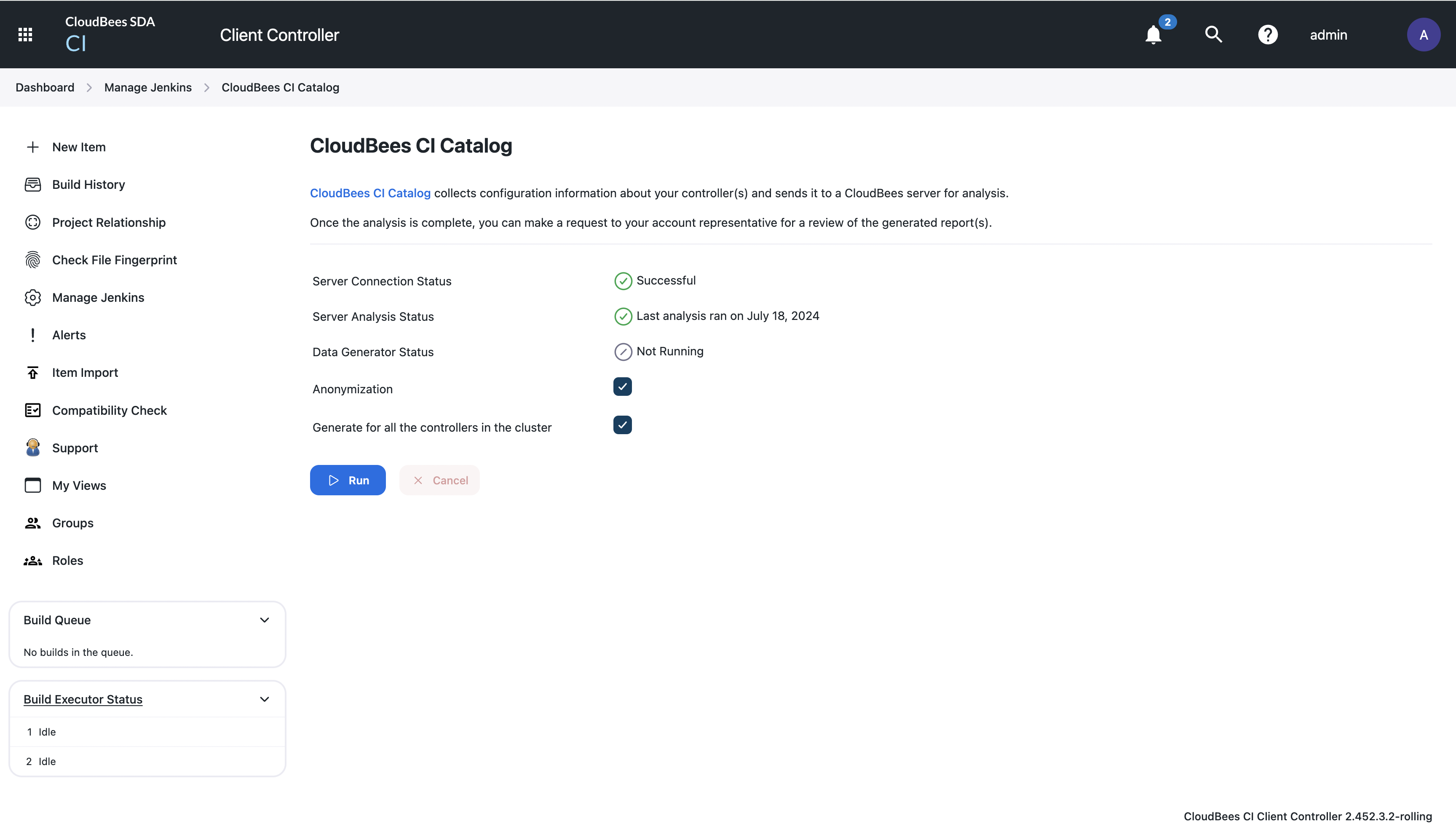Click executor 1 Idle row
This screenshot has width=1456, height=838.
coord(147,732)
